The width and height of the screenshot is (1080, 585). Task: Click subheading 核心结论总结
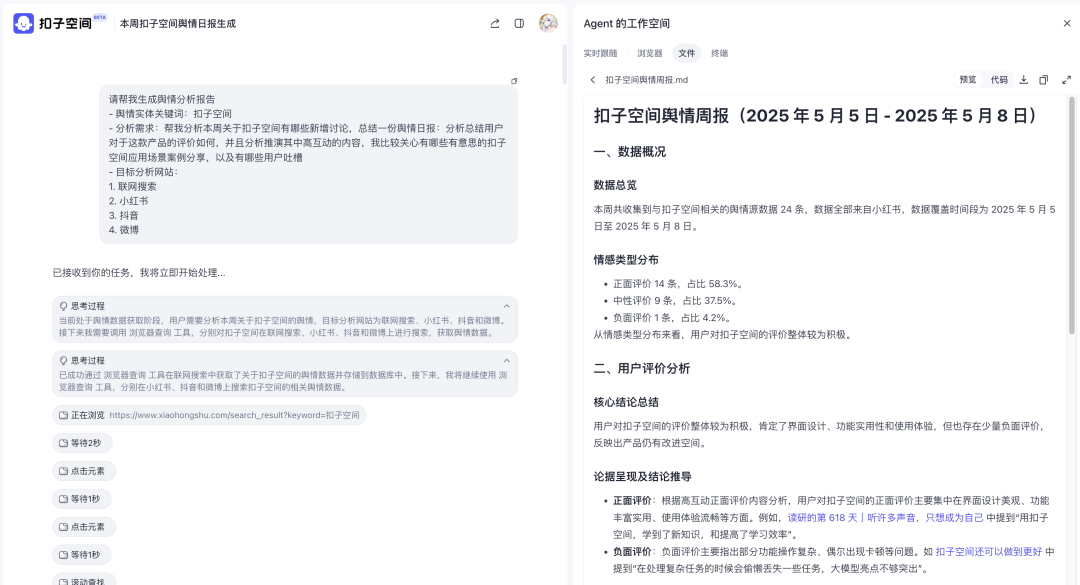(x=626, y=402)
